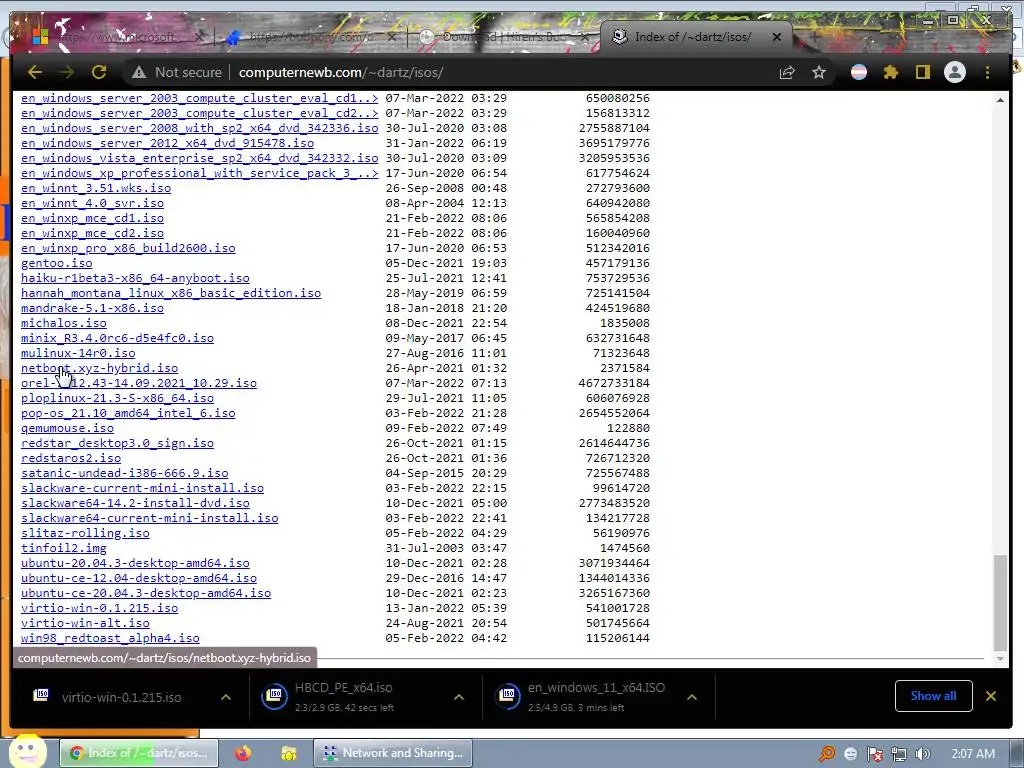
Task: Click the virtio-win-0.1.215.iso download icon
Action: pos(41,695)
